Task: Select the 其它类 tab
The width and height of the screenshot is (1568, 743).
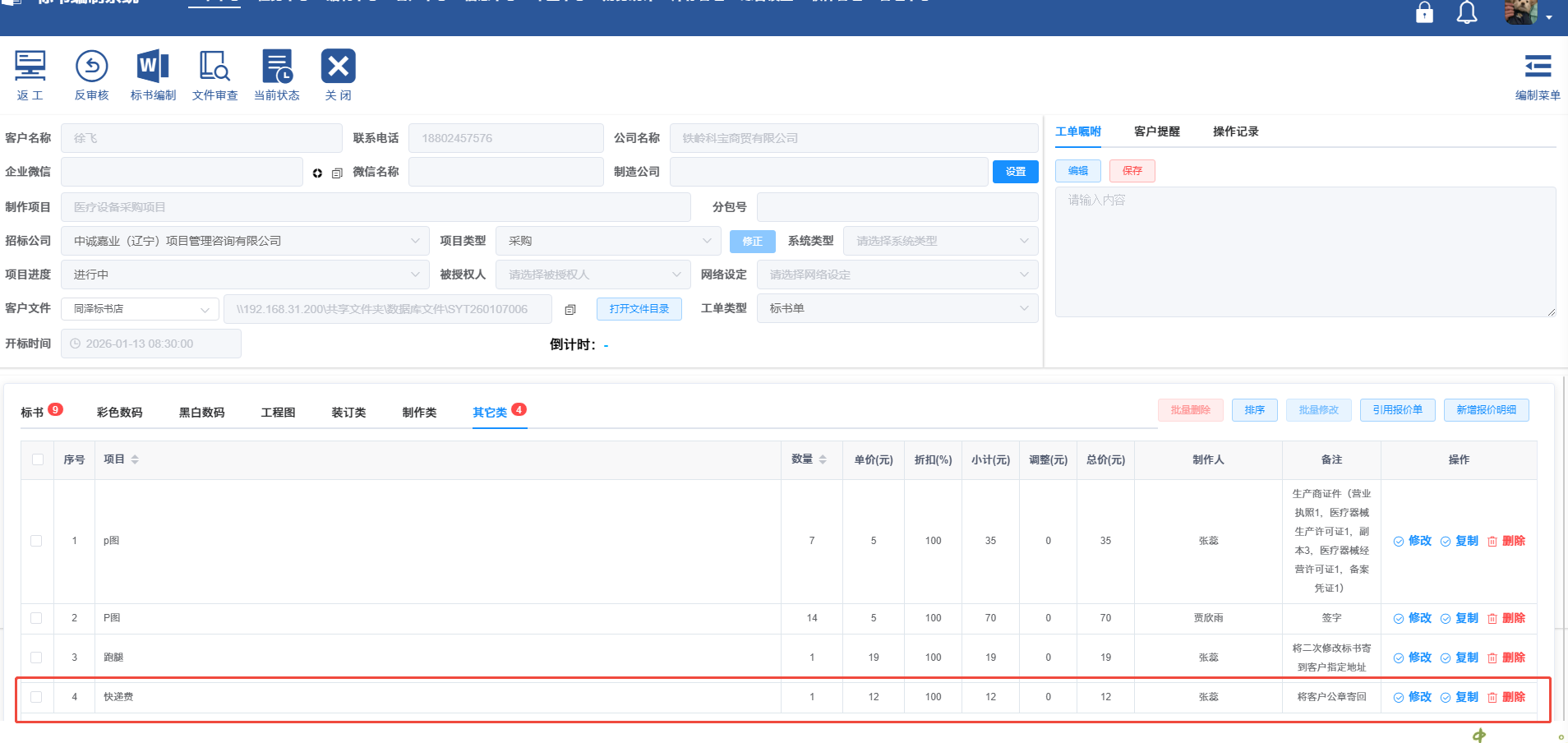Action: tap(490, 412)
